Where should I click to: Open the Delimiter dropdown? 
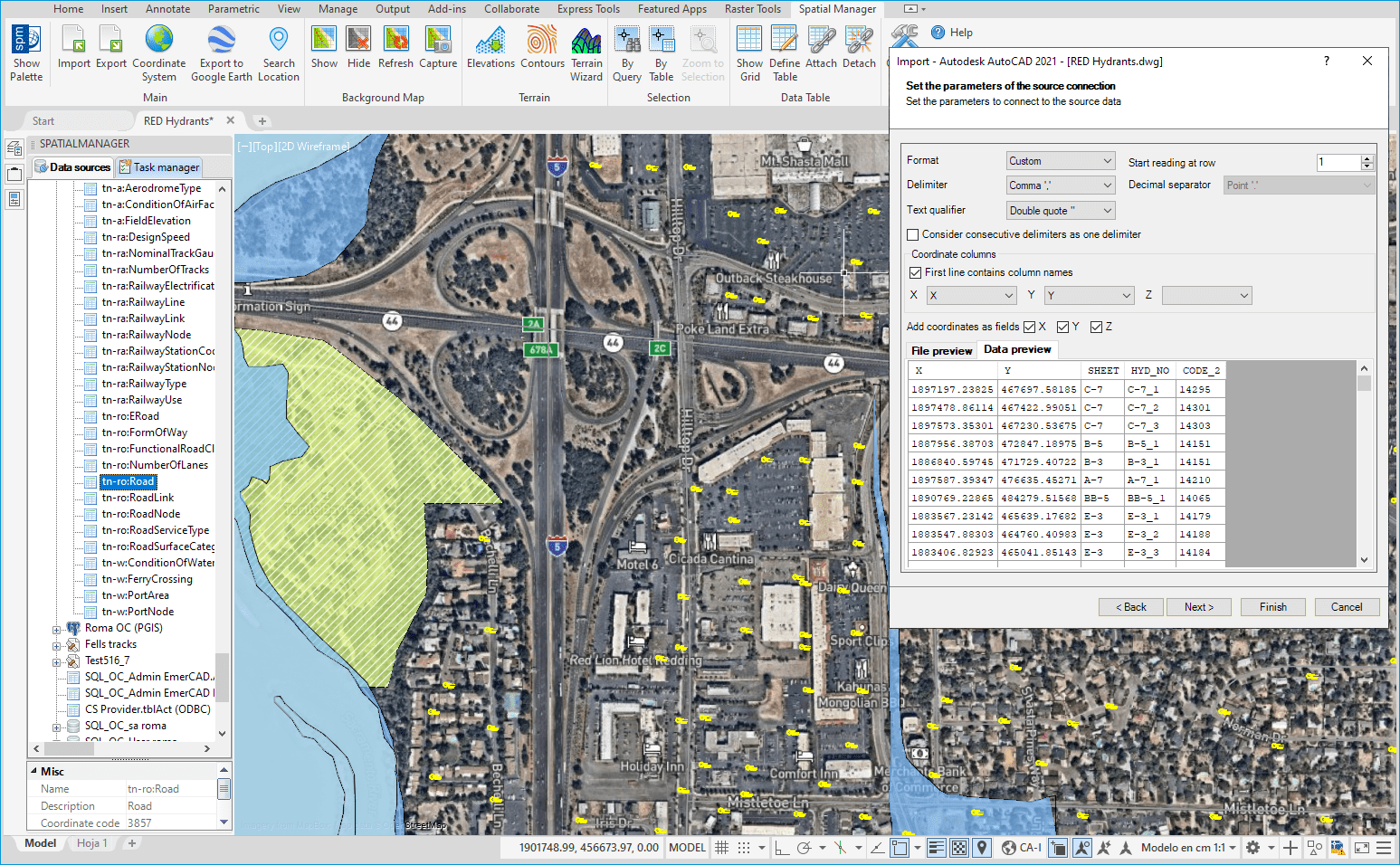pyautogui.click(x=1061, y=185)
